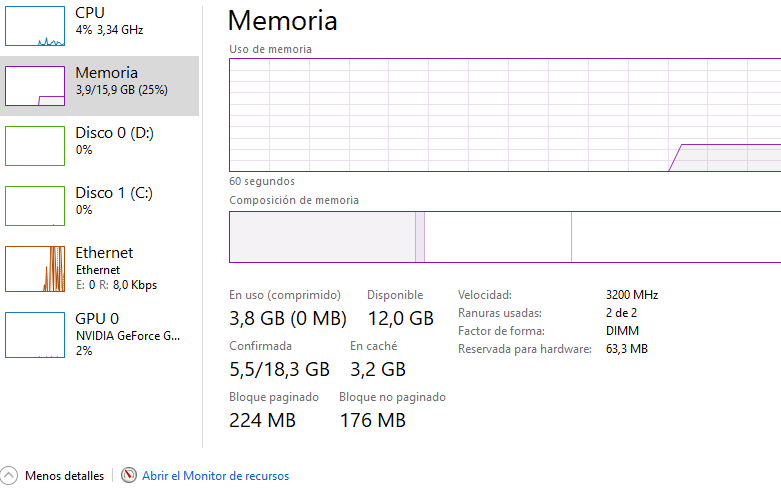Viewport: 781px width, 492px height.
Task: Click the Memoria mini graph thumbnail
Action: tap(35, 86)
